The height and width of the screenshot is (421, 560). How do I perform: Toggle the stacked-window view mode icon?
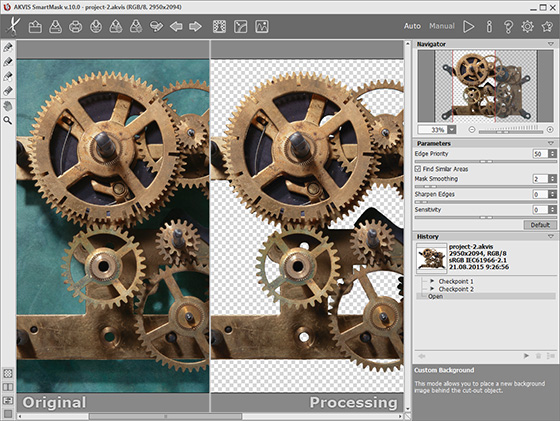[8, 401]
